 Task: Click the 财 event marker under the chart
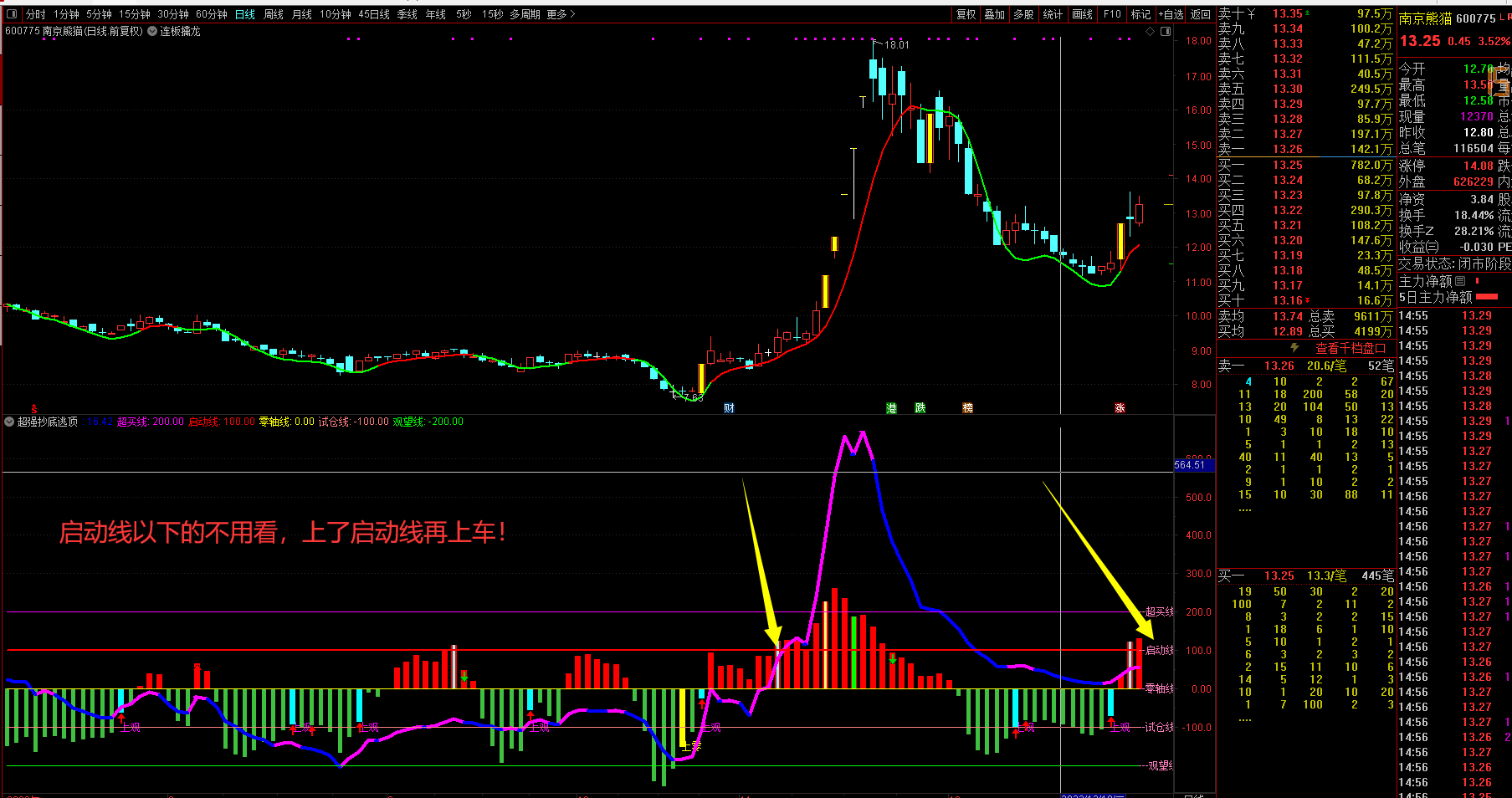coord(729,408)
